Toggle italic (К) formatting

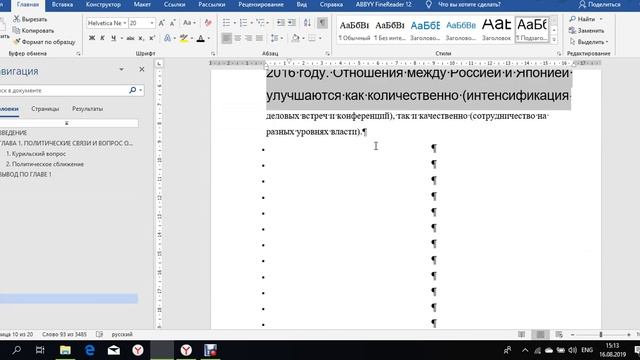(102, 38)
